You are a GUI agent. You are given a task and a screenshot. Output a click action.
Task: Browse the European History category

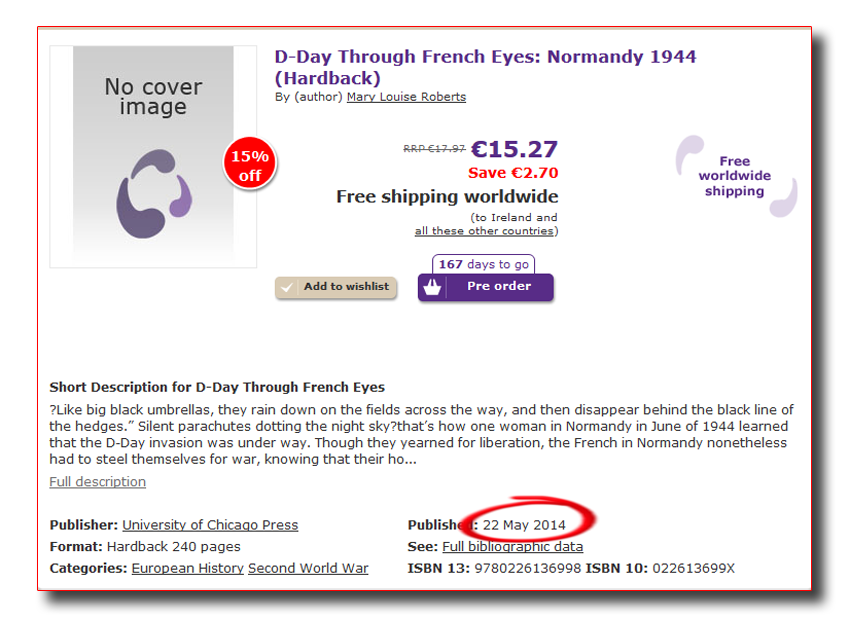tap(187, 569)
